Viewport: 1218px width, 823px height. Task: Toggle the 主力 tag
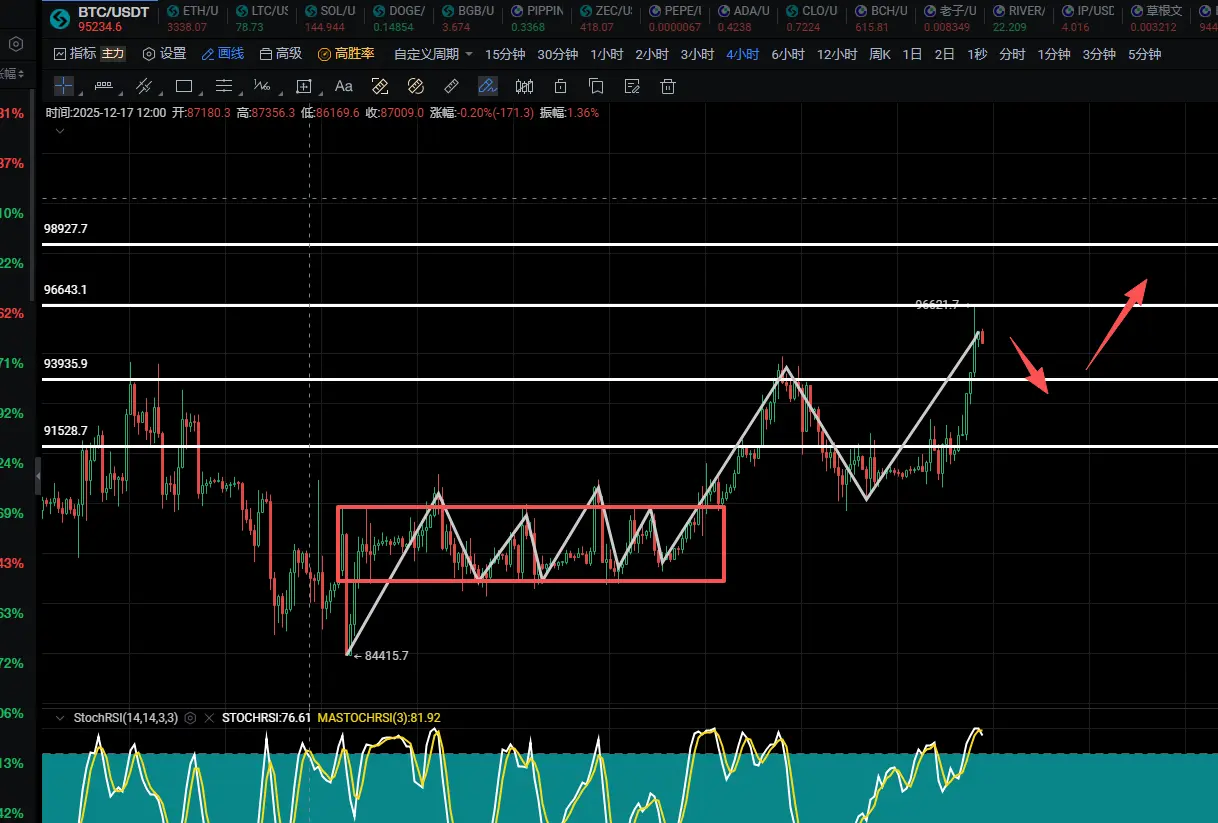point(113,54)
